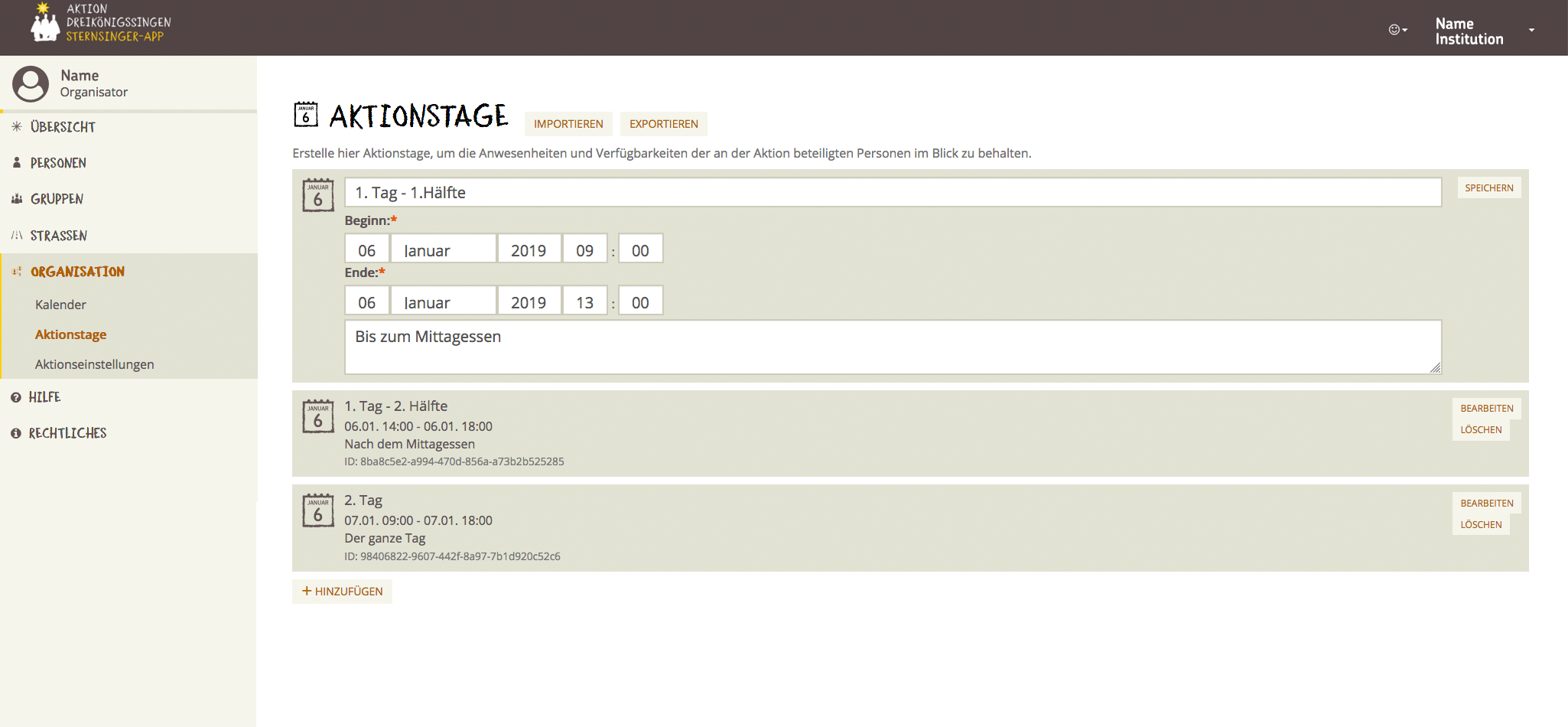Click the star icon beside Übersicht
1568x727 pixels.
(x=17, y=126)
